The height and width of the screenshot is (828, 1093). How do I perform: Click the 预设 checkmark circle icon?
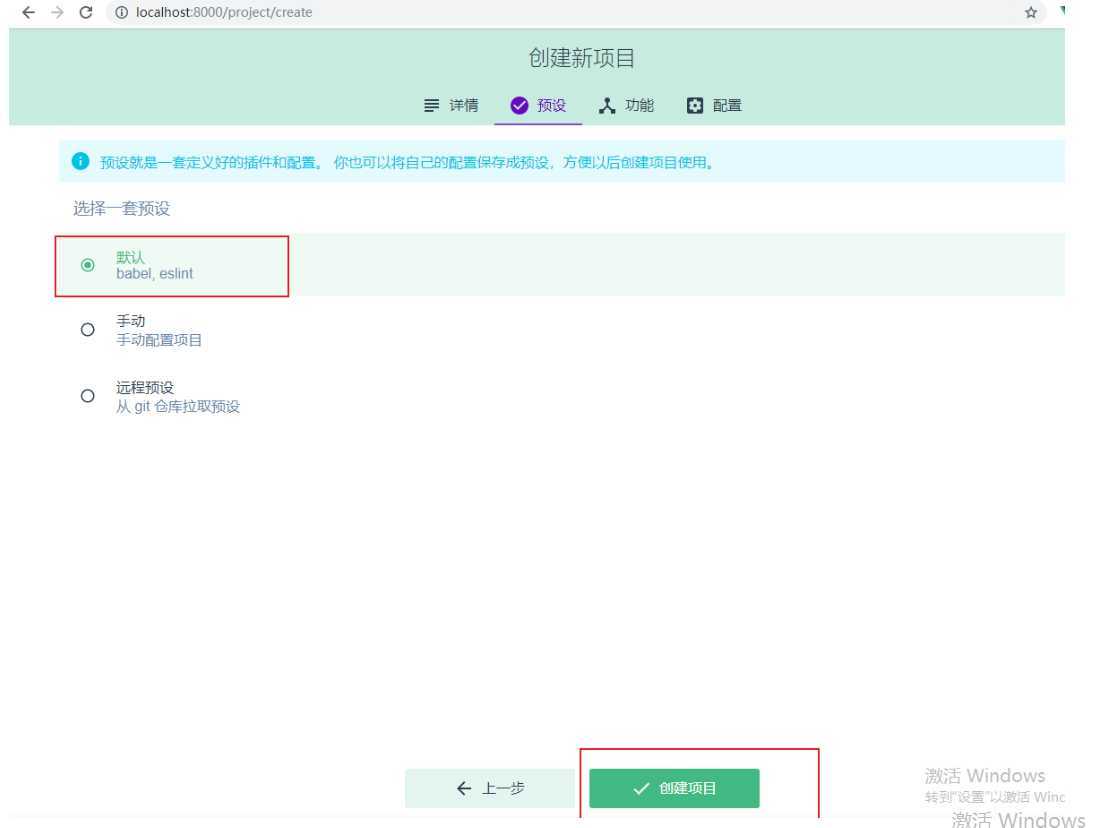(x=519, y=105)
